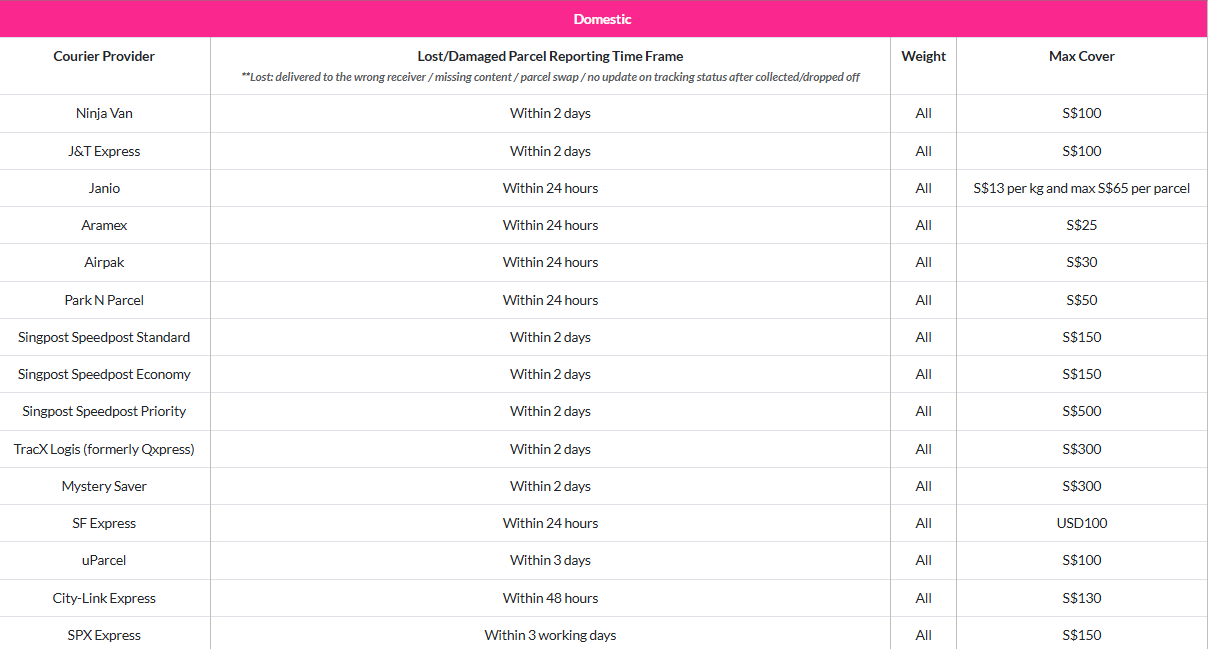The width and height of the screenshot is (1212, 649).
Task: Click the J&T Express provider cell
Action: [104, 151]
